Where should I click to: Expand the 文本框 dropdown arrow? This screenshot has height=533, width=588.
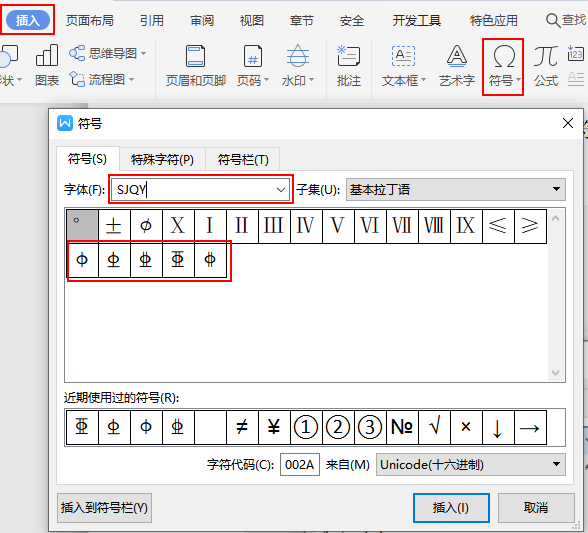pyautogui.click(x=424, y=80)
